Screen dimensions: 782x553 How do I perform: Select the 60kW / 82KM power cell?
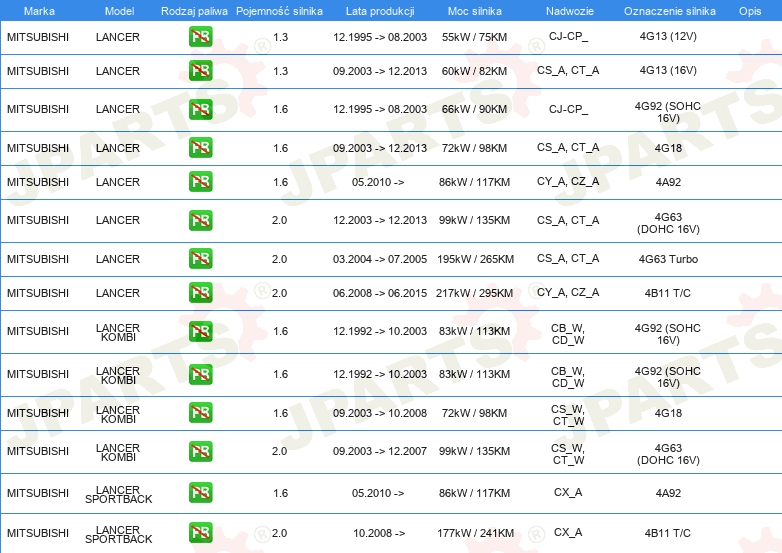474,71
